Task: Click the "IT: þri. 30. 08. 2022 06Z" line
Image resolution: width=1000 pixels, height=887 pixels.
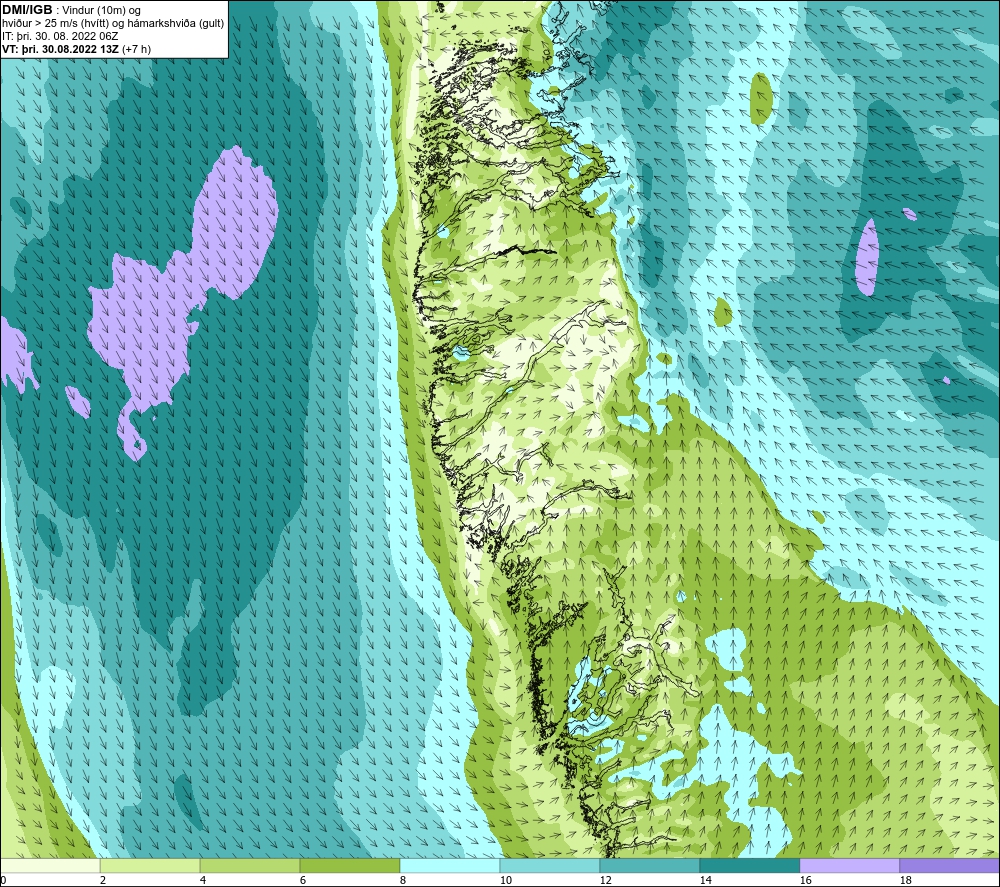Action: point(61,36)
